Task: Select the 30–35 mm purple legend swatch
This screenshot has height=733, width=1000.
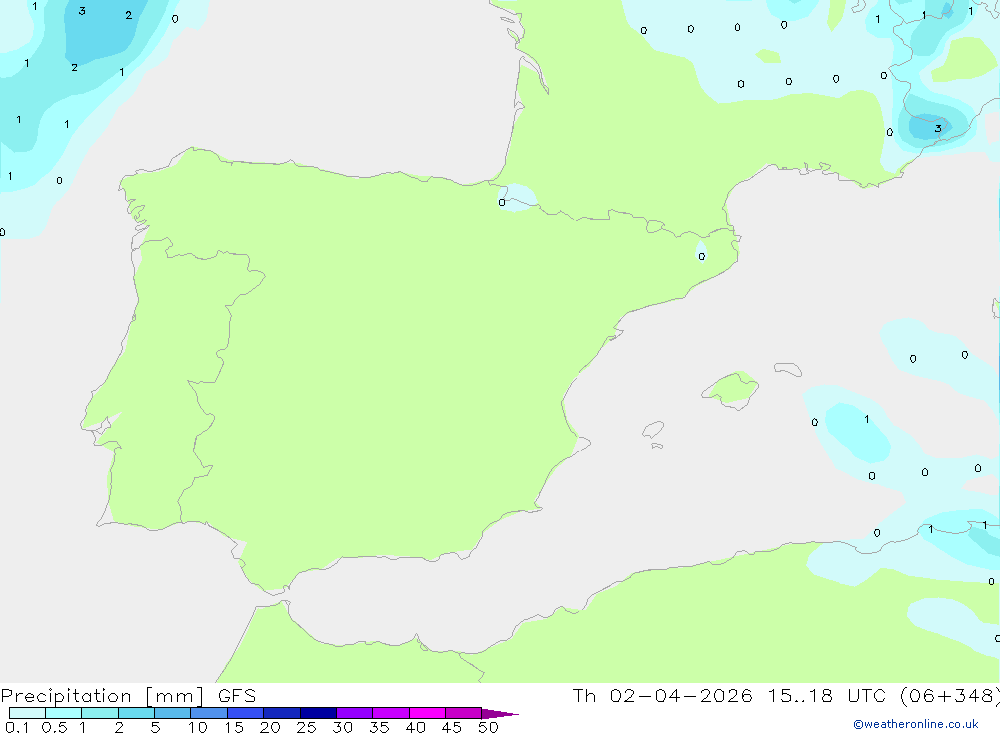Action: coord(354,713)
